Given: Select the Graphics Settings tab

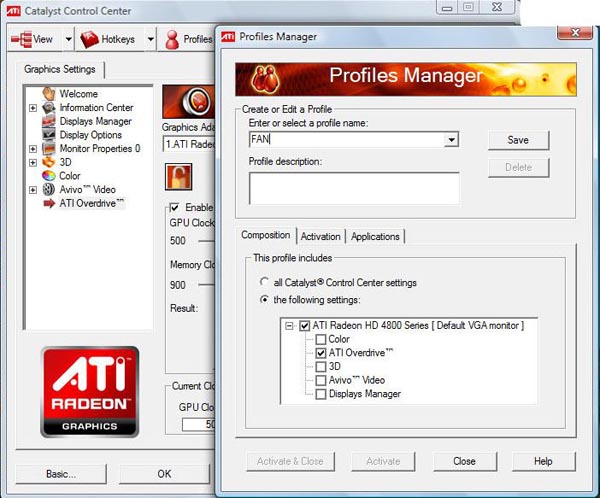Looking at the screenshot, I should click(x=60, y=69).
